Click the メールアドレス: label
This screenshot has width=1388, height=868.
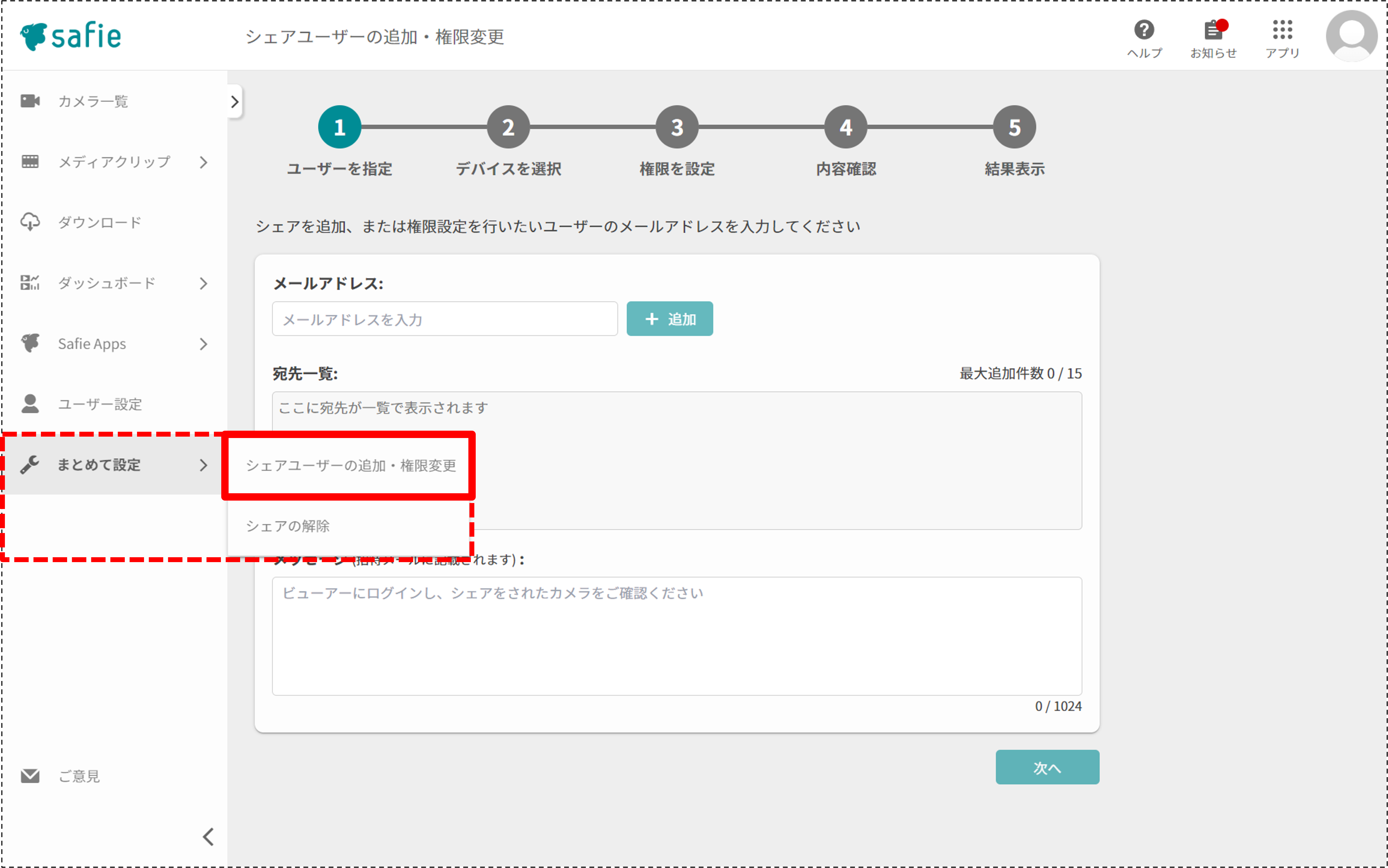pos(328,284)
